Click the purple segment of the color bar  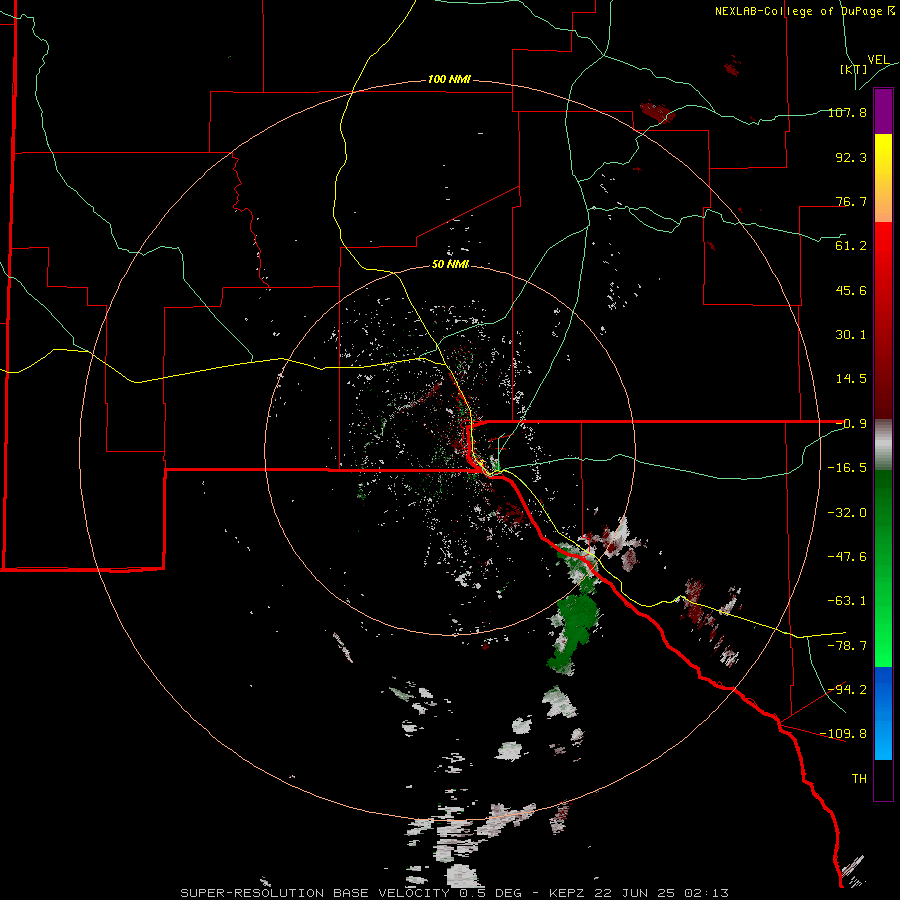[x=883, y=111]
